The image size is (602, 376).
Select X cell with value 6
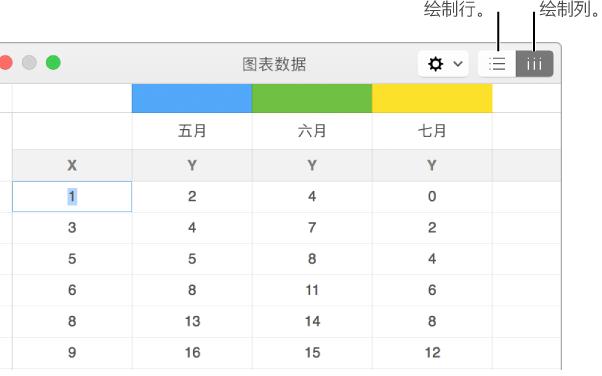(72, 290)
